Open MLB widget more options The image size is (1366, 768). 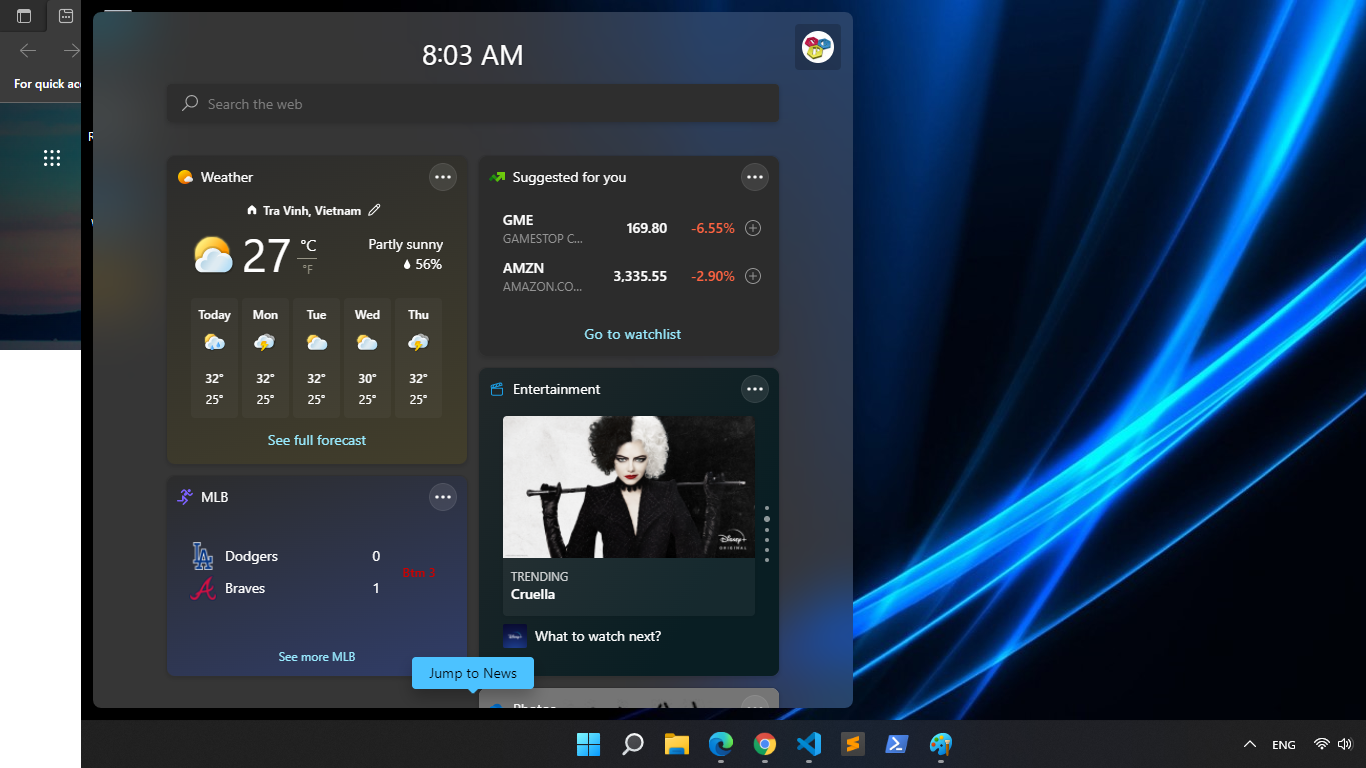443,497
